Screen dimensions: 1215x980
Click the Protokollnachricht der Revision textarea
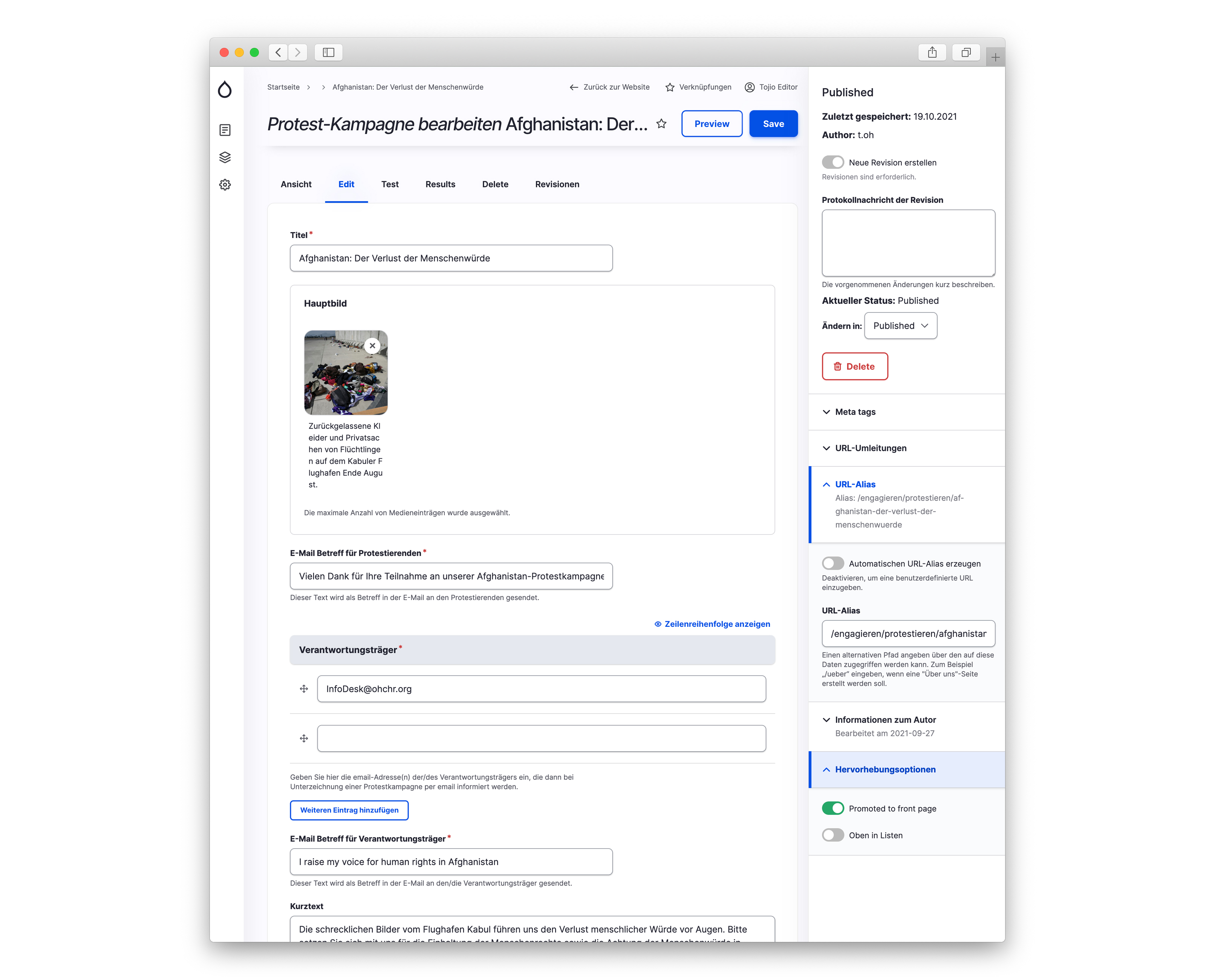(908, 243)
